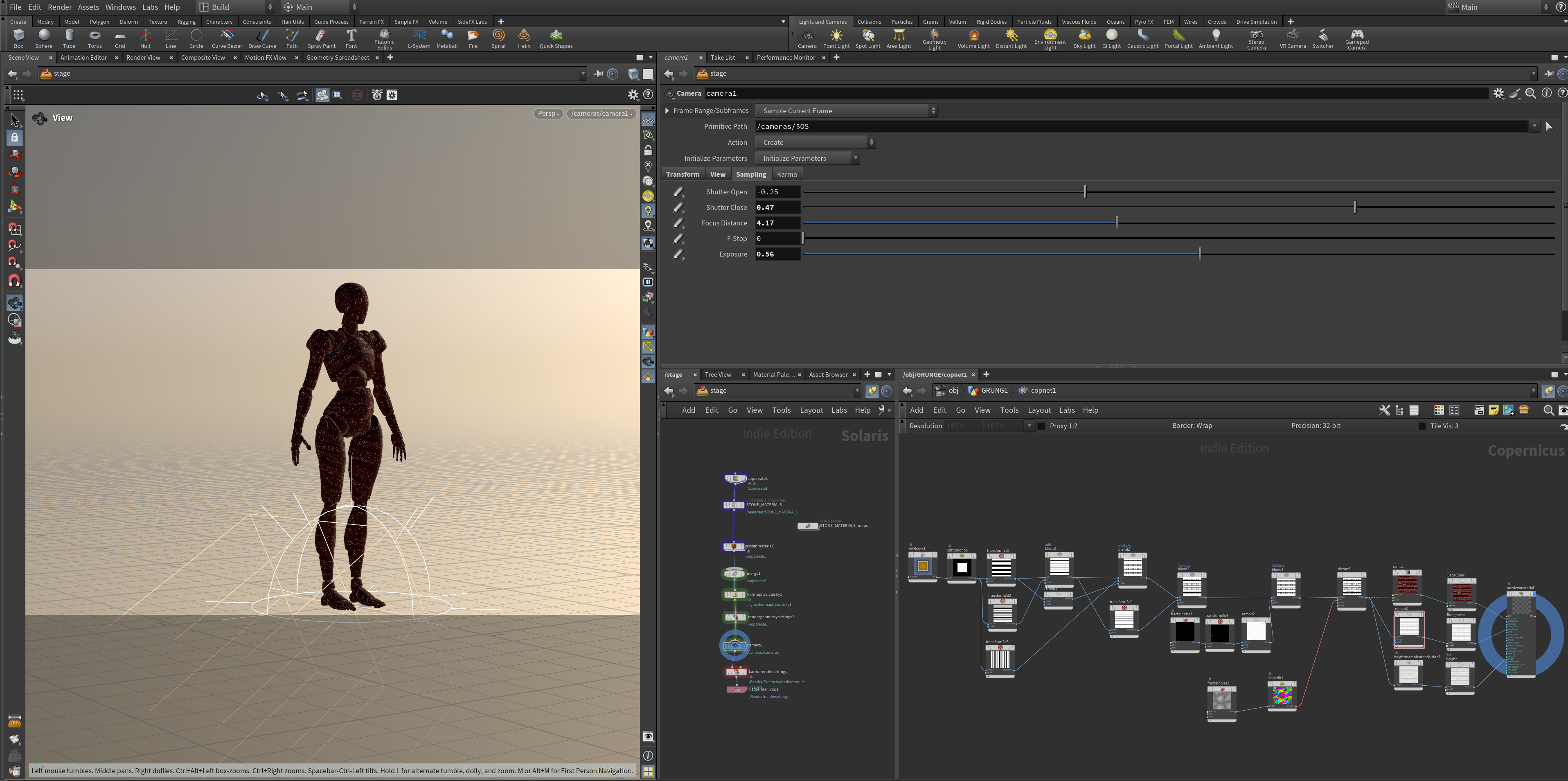Viewport: 1568px width, 781px height.
Task: Add a Torus from the shelf
Action: pyautogui.click(x=95, y=38)
